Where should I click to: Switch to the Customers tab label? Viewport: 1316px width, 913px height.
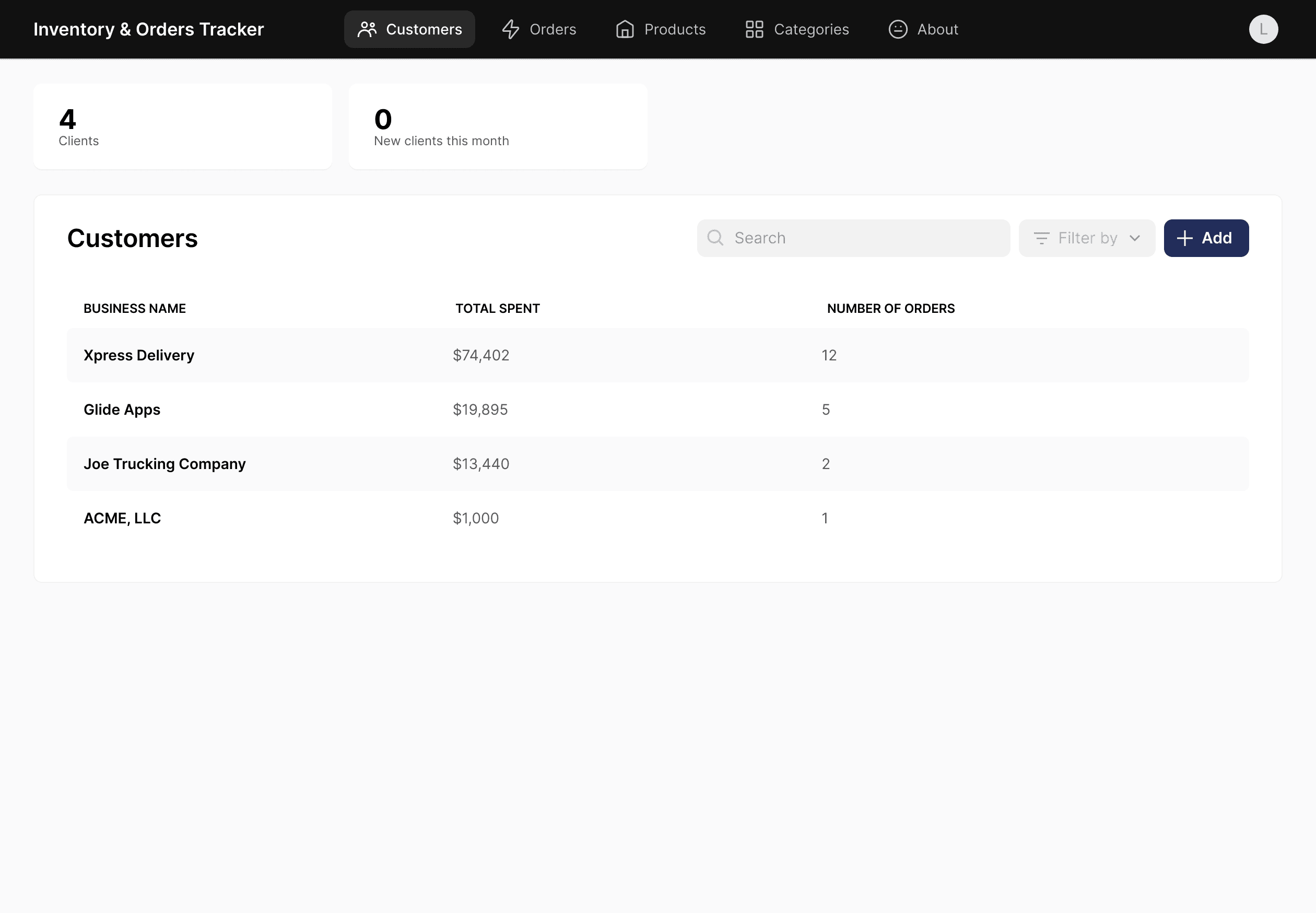424,29
